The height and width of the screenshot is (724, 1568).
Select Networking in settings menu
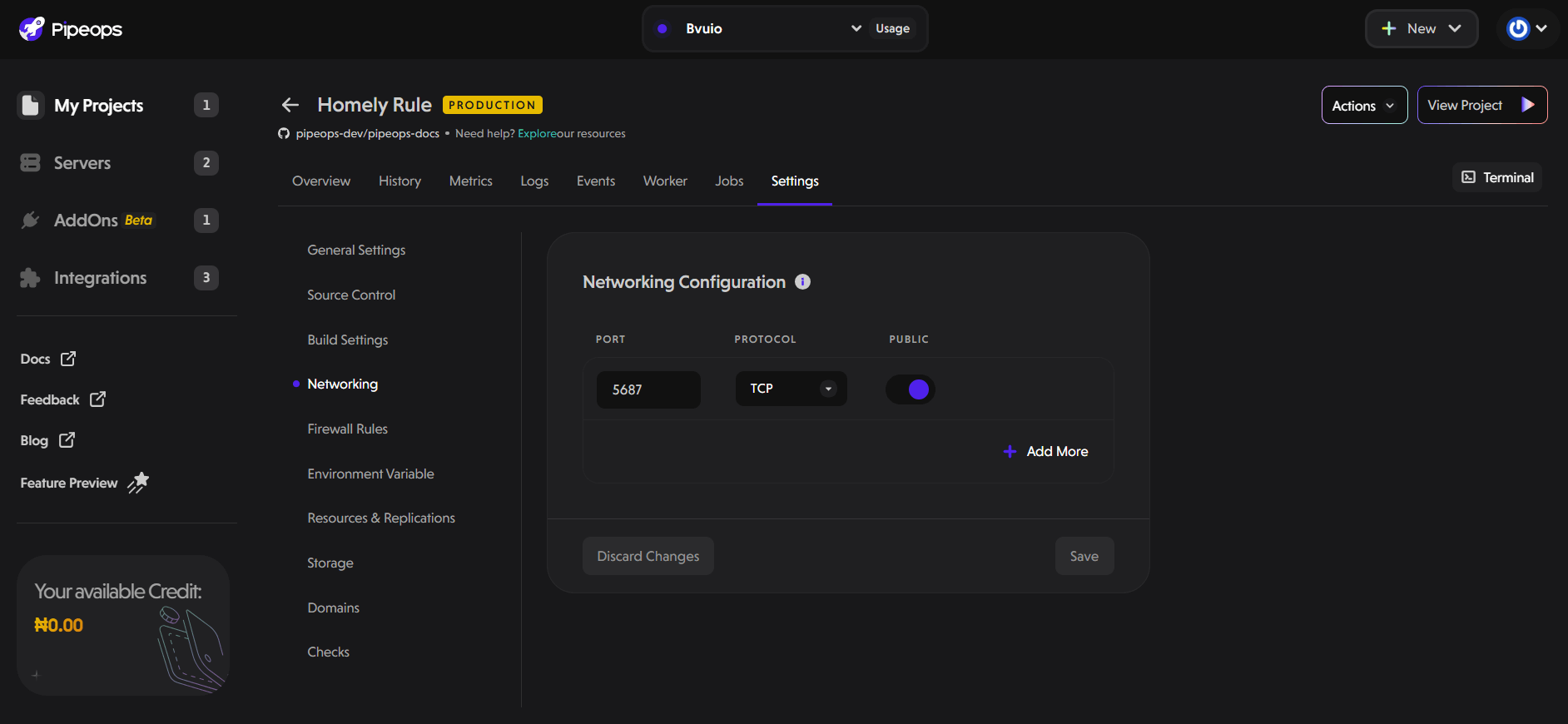click(342, 384)
